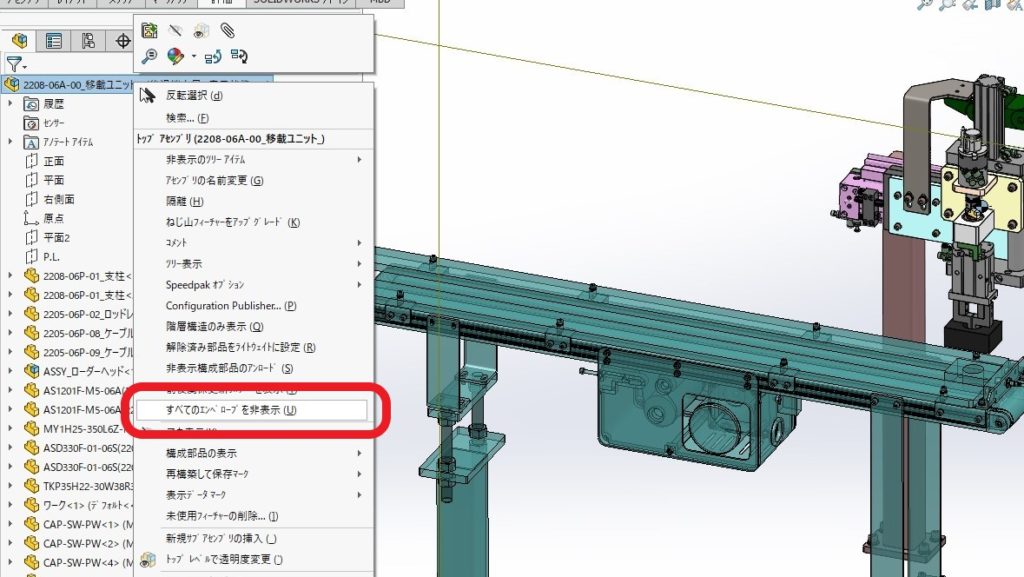Click the Hide Components eye icon
This screenshot has width=1024, height=577.
(176, 30)
